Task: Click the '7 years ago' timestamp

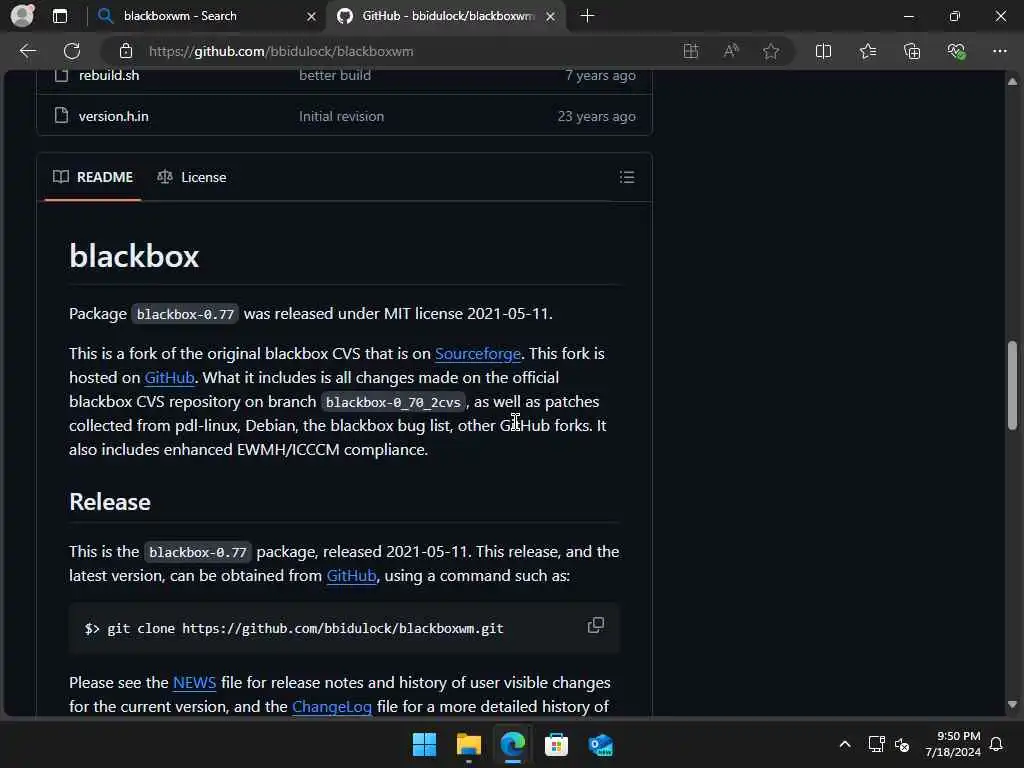Action: point(600,76)
